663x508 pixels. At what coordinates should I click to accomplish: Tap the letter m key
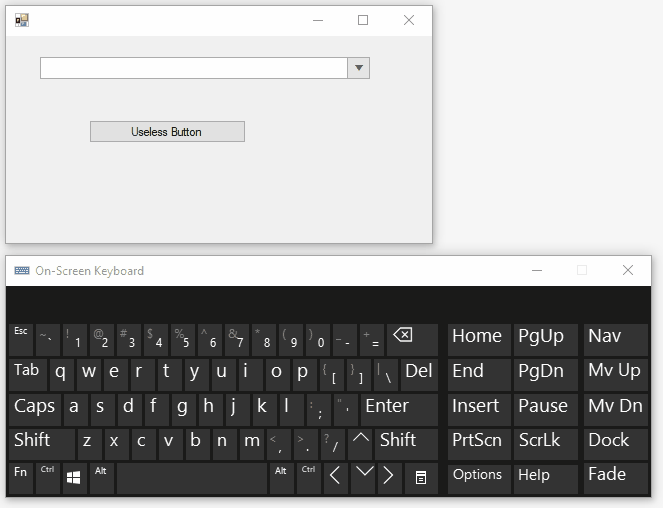(x=252, y=444)
